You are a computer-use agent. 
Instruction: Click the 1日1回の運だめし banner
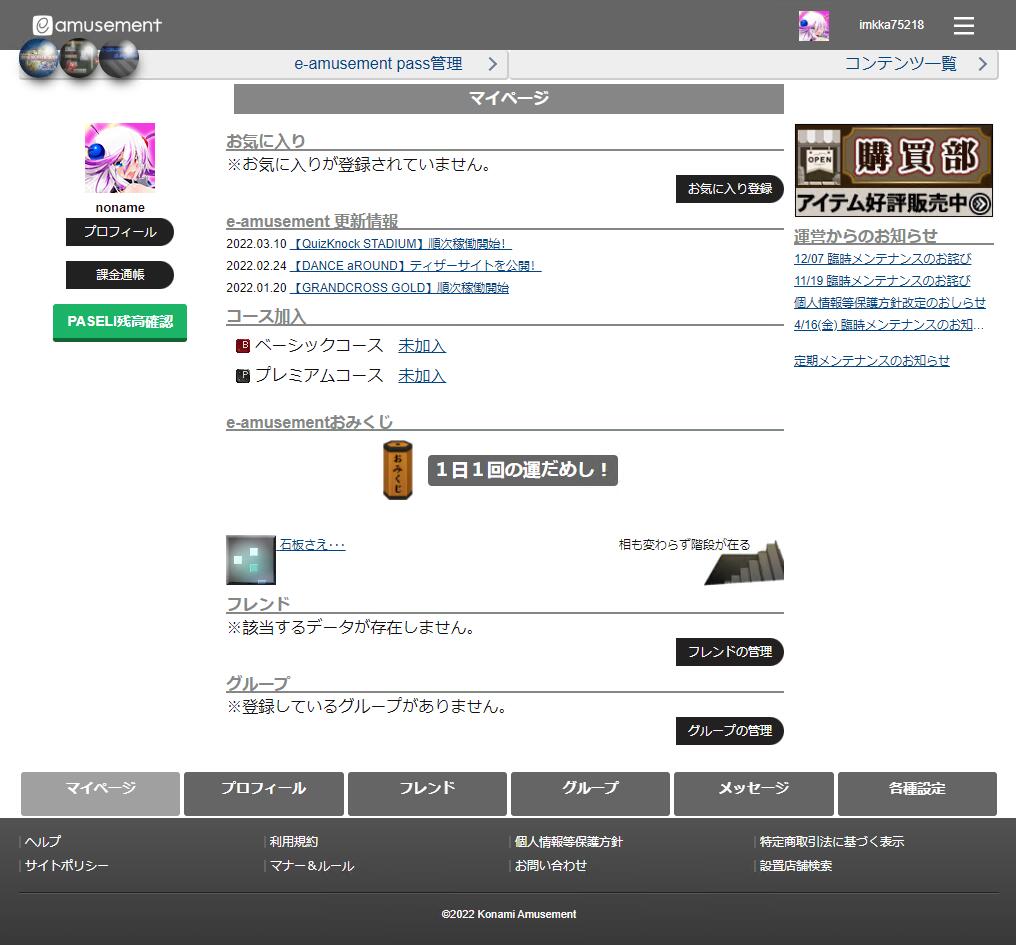point(522,470)
